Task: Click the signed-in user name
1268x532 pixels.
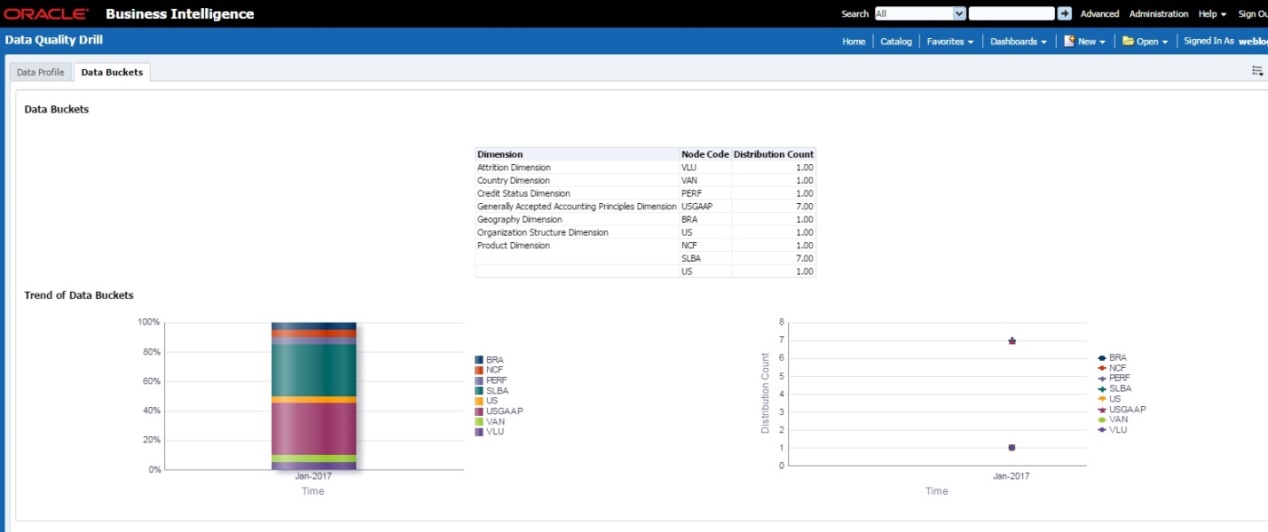Action: click(x=1253, y=42)
